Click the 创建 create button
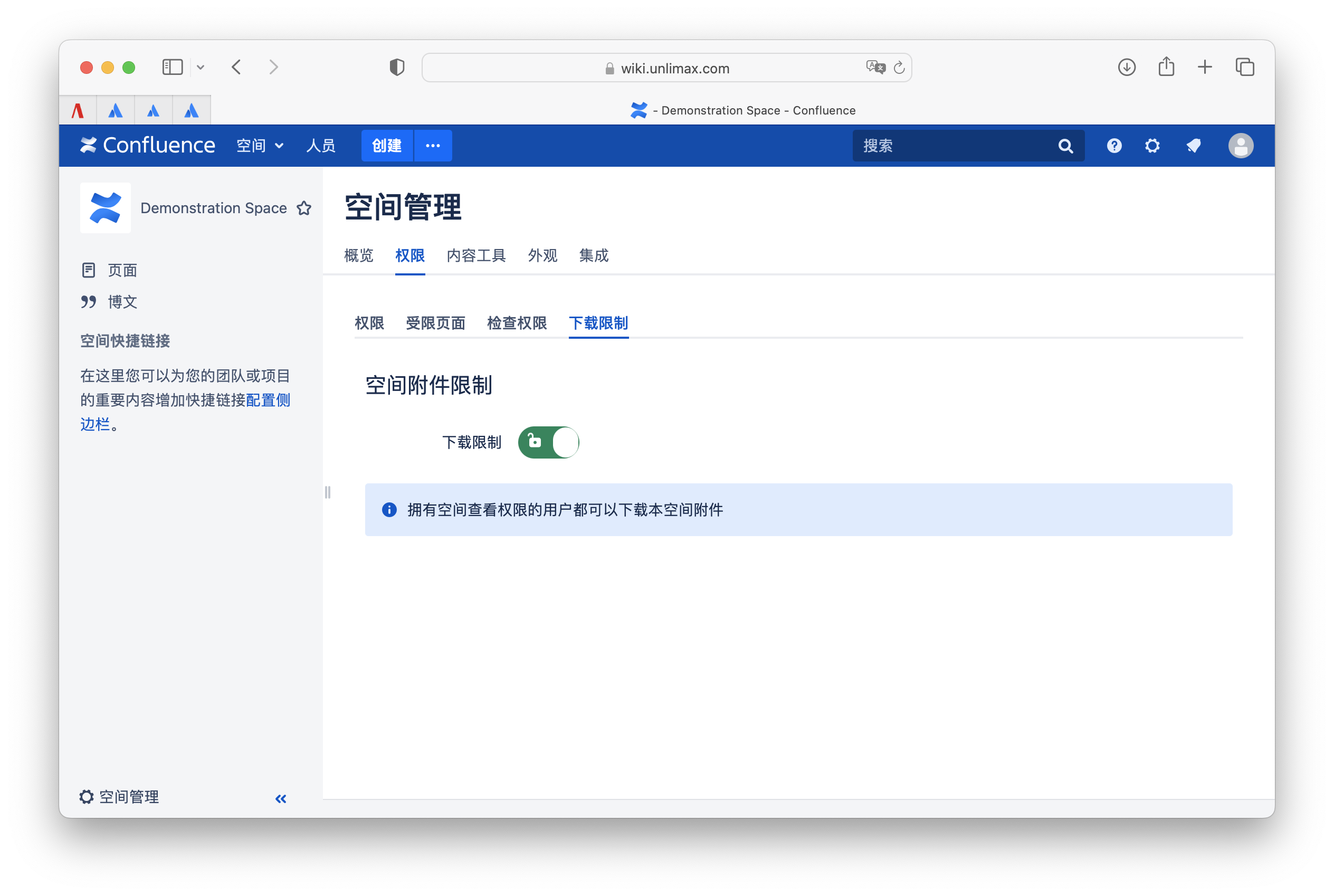 coord(387,146)
